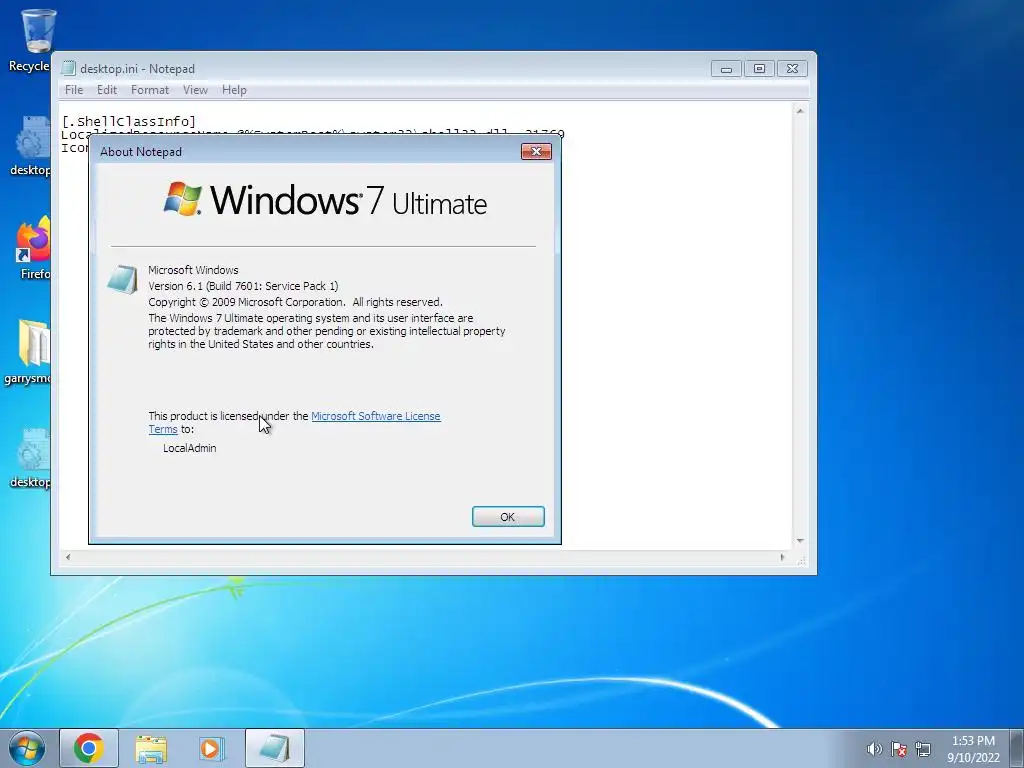The image size is (1024, 768).
Task: Close the desktop.ini Notepad window
Action: [792, 69]
